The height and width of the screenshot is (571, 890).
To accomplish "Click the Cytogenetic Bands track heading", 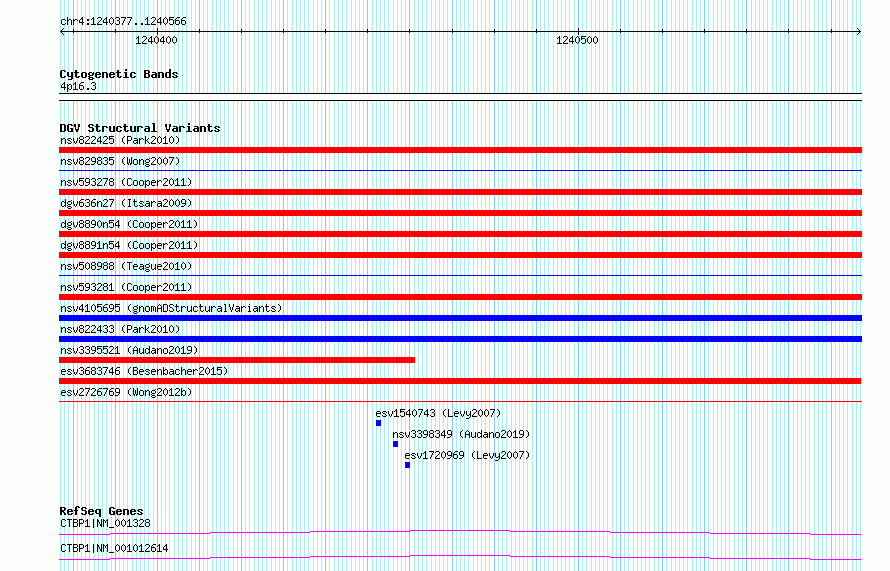I will pos(119,74).
